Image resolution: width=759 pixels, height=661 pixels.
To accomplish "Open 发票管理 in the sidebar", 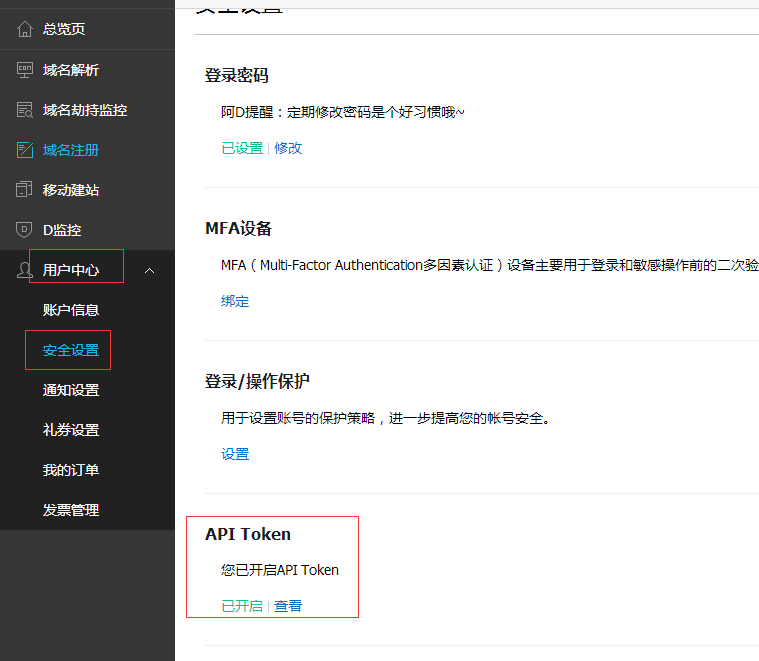I will click(x=71, y=510).
